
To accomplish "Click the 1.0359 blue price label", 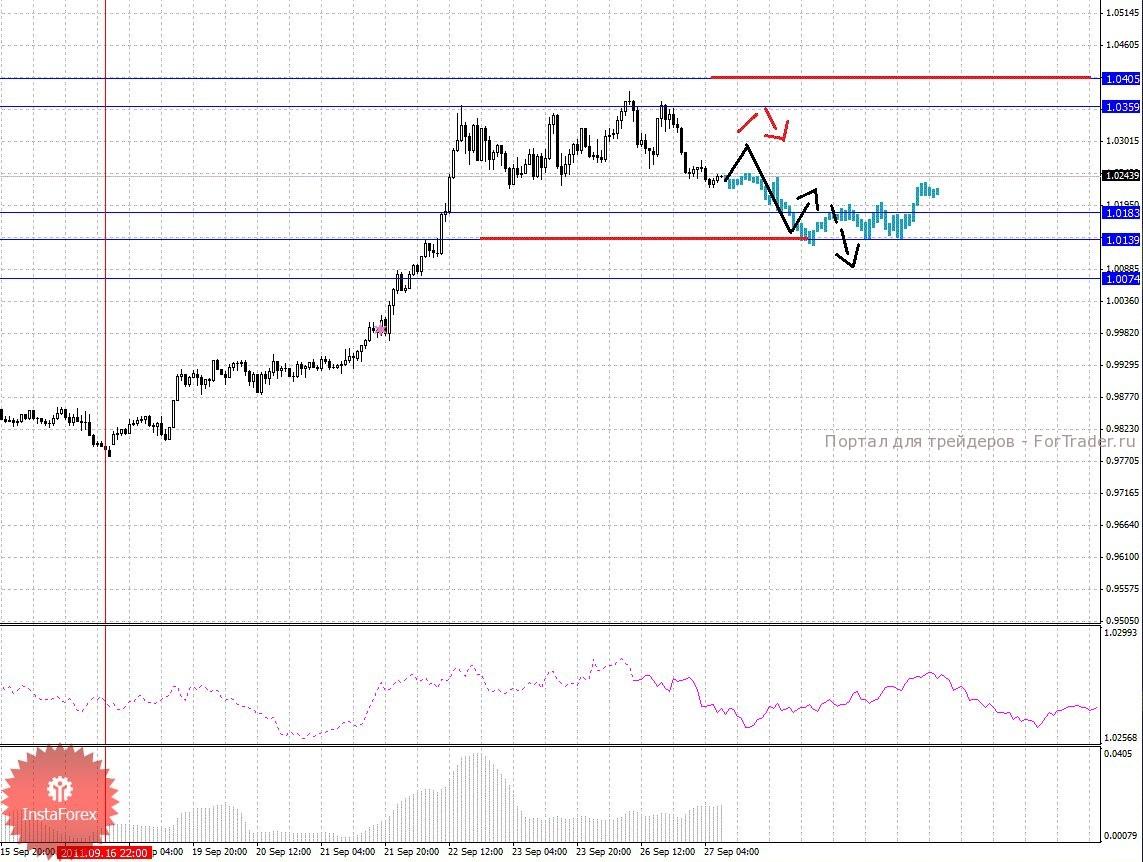I will (1122, 107).
